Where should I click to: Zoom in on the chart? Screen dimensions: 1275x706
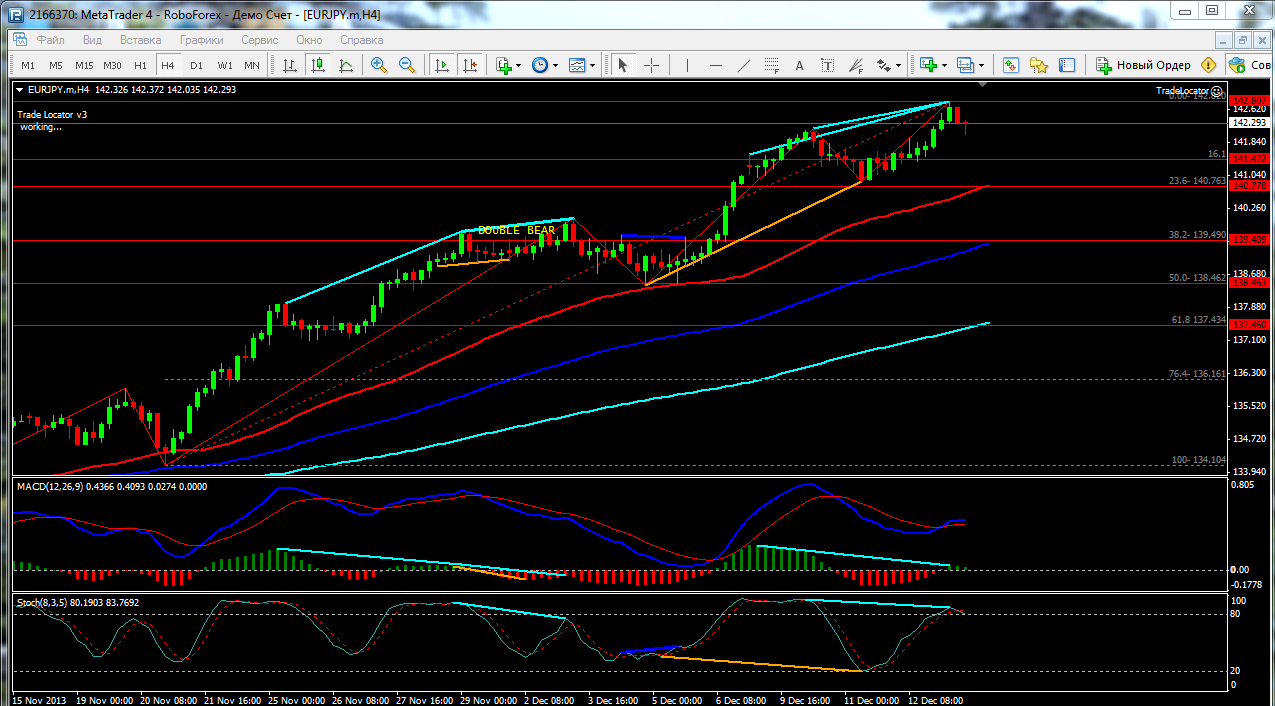pos(379,65)
